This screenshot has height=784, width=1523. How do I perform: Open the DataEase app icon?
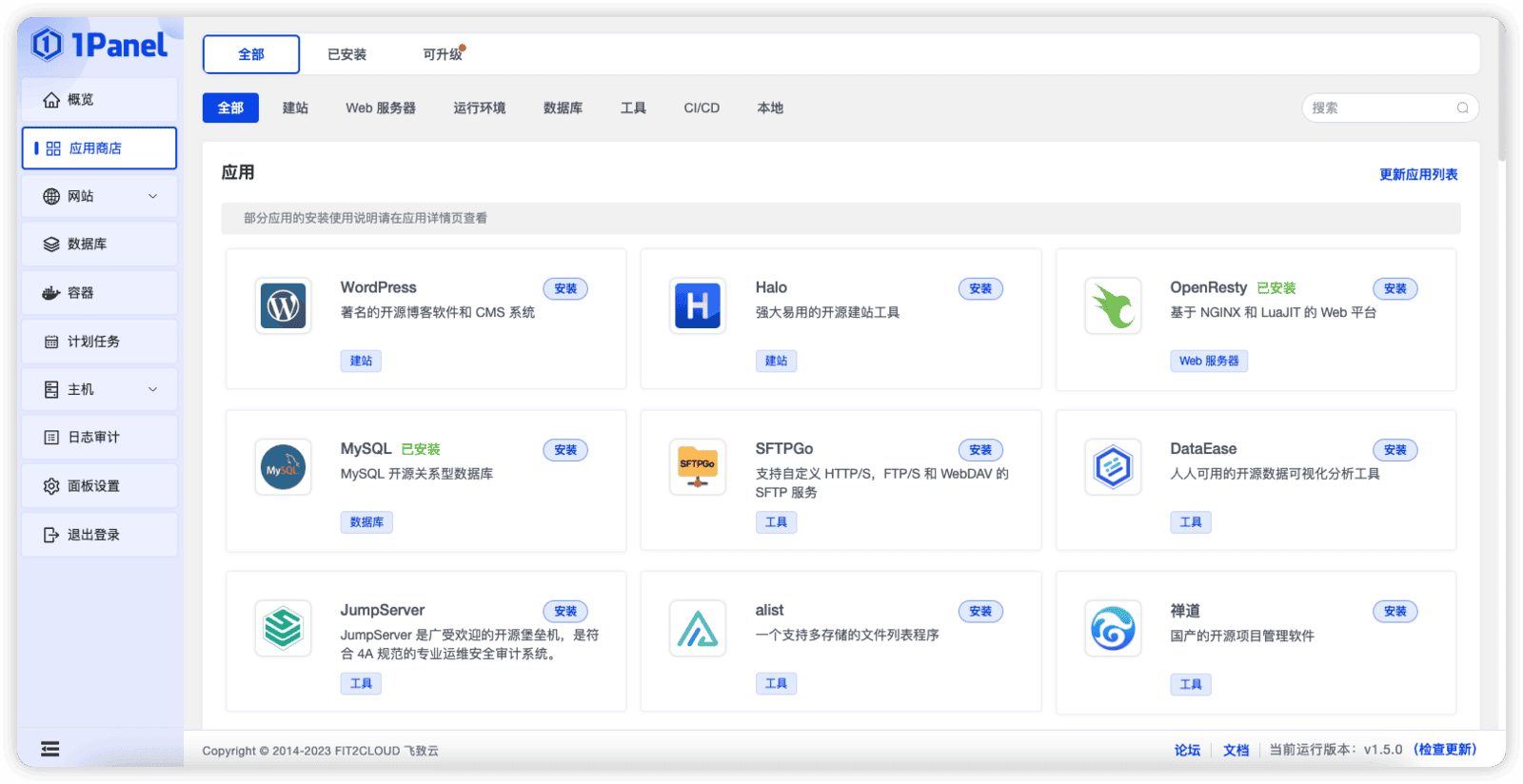[1113, 467]
